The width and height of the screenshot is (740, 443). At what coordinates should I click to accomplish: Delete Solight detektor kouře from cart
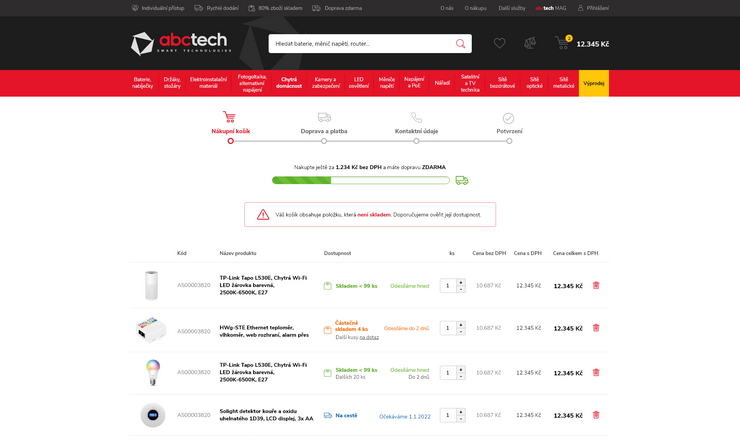[596, 415]
